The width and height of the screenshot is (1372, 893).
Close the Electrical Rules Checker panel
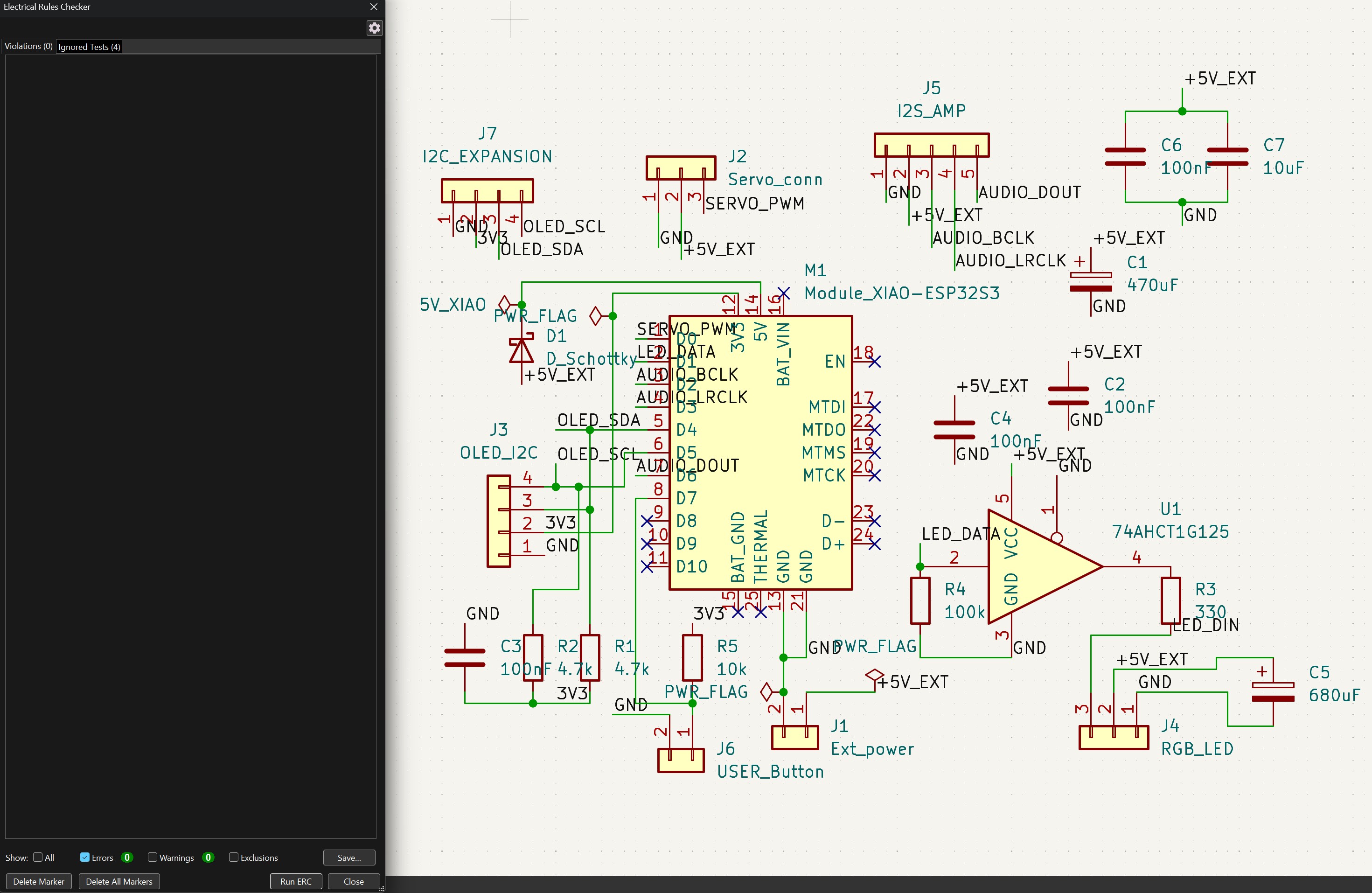(x=374, y=7)
